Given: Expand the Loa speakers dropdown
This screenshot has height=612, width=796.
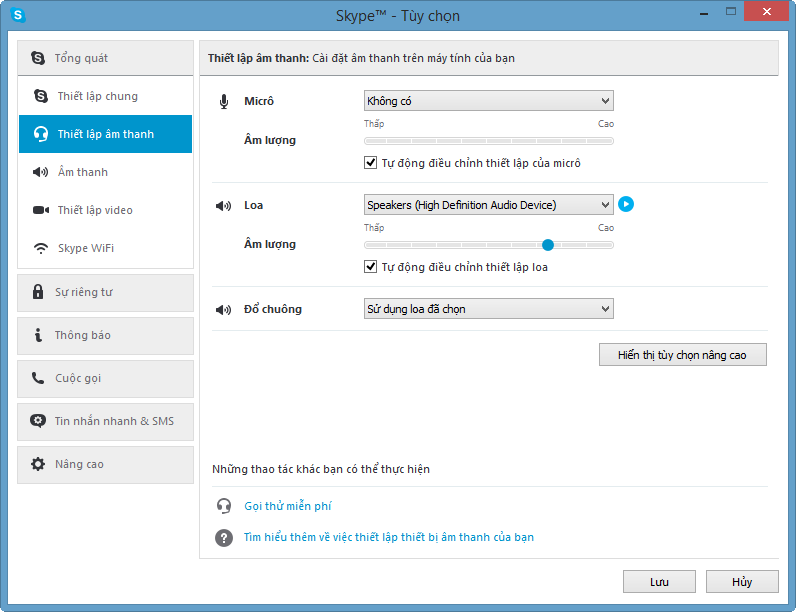Looking at the screenshot, I should pyautogui.click(x=488, y=205).
